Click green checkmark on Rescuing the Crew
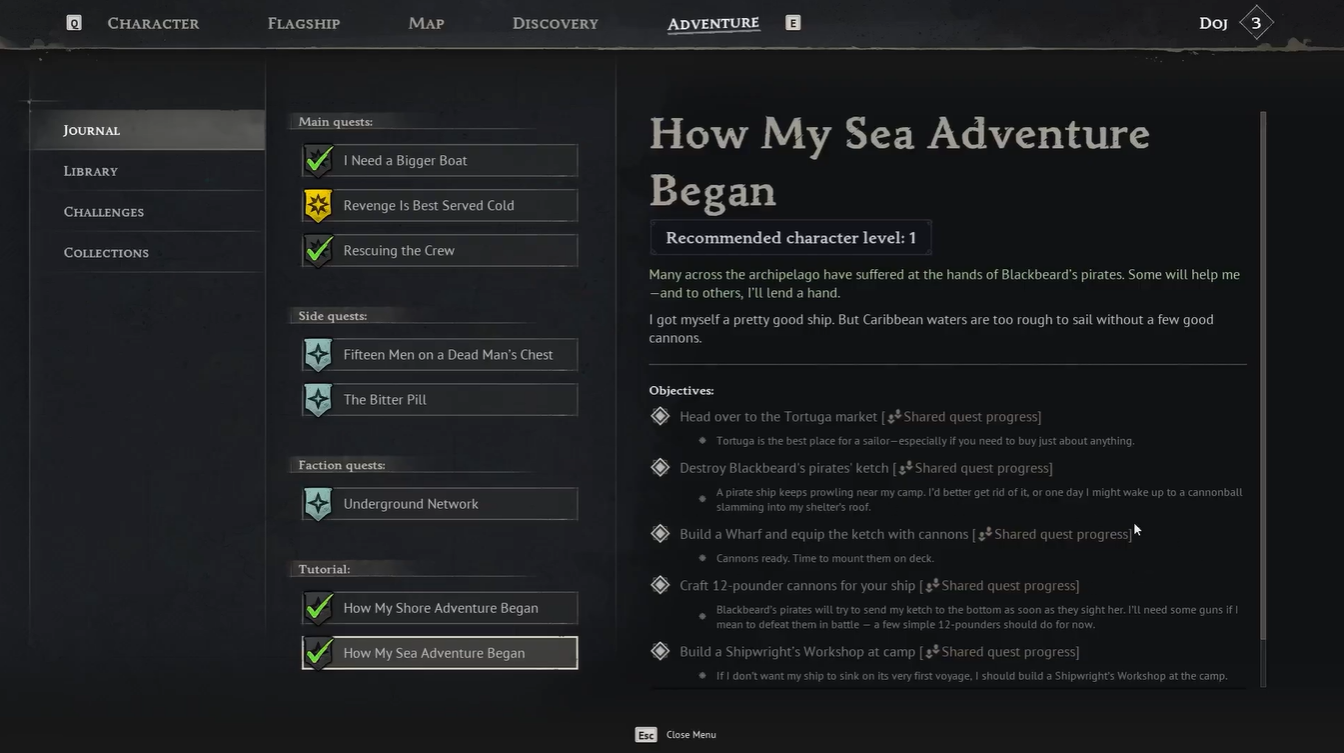 (318, 250)
